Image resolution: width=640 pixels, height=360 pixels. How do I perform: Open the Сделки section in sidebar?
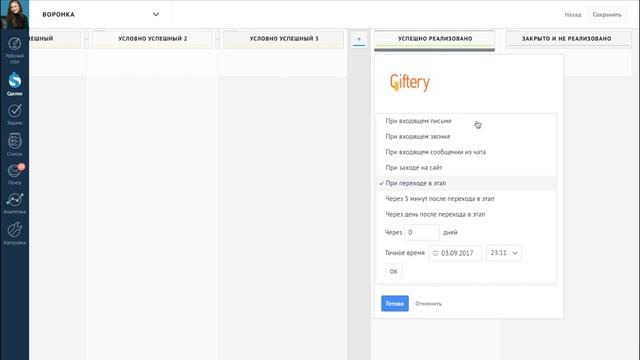(14, 84)
